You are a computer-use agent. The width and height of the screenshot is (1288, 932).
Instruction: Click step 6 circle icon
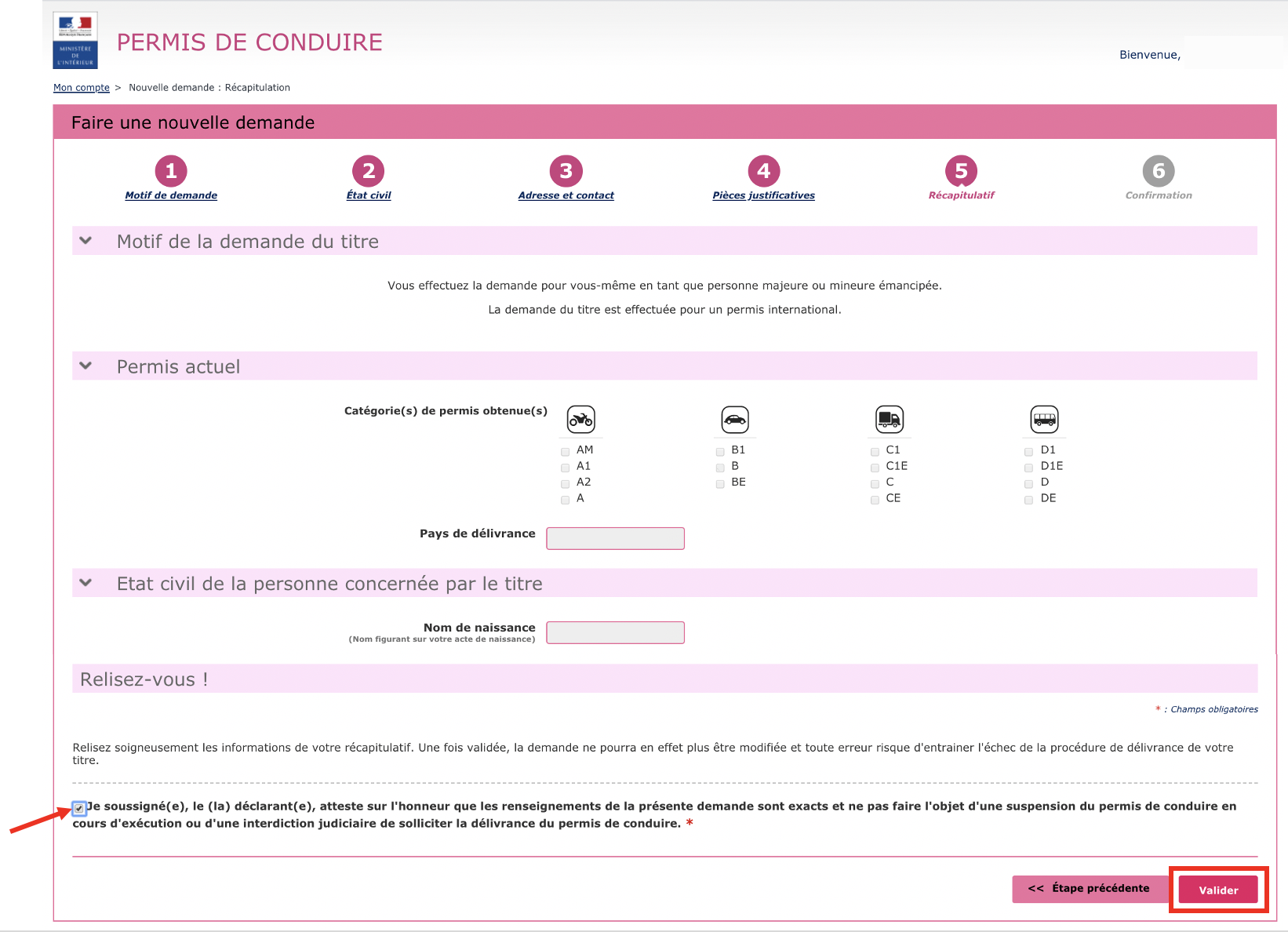(1159, 171)
